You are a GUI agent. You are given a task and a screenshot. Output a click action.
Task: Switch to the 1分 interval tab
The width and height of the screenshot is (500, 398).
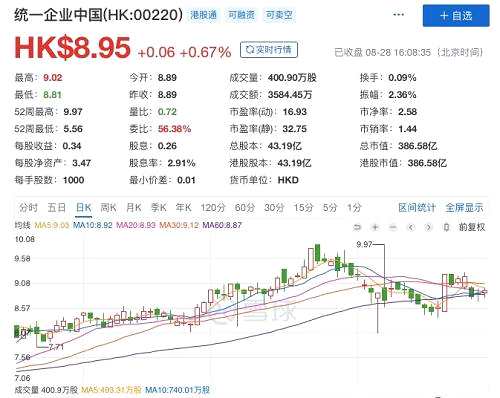click(x=354, y=208)
